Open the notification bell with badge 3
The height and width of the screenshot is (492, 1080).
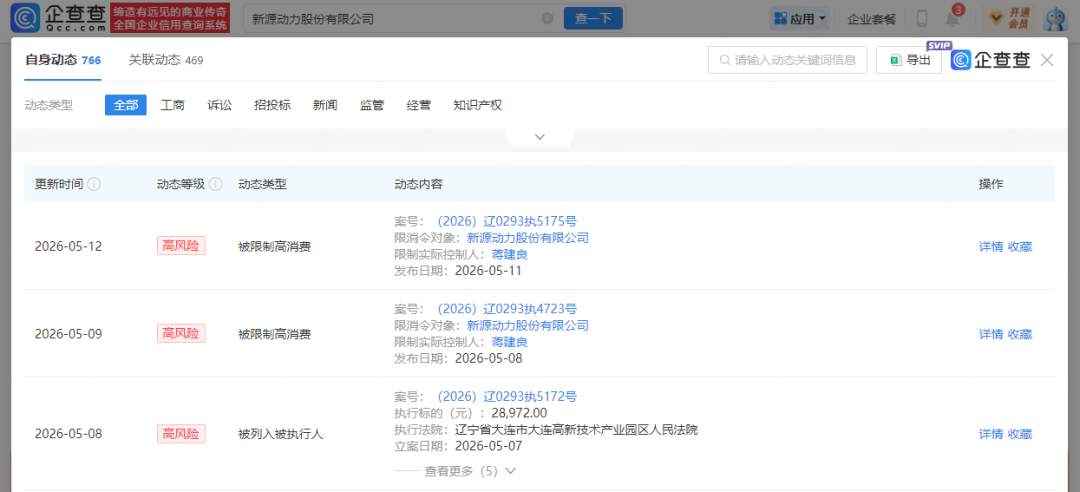coord(953,18)
